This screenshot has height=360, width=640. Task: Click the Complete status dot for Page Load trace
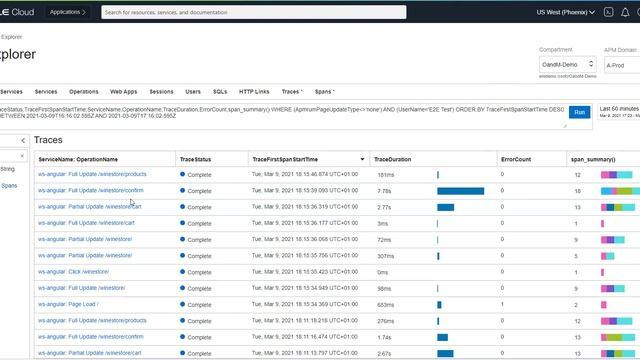pyautogui.click(x=182, y=304)
